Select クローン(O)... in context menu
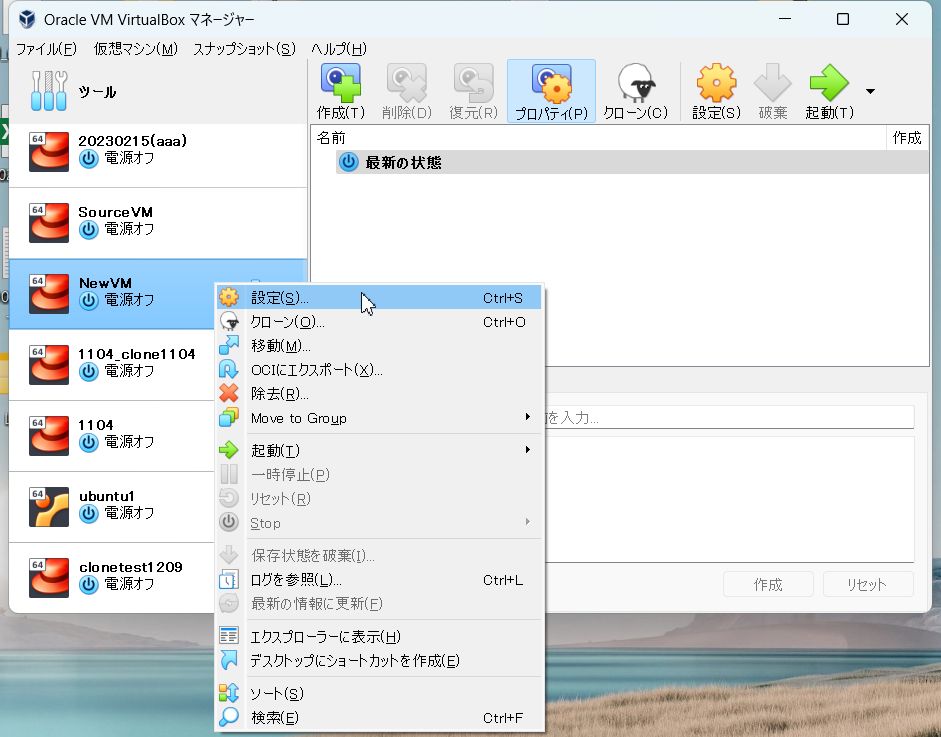941x737 pixels. click(287, 322)
